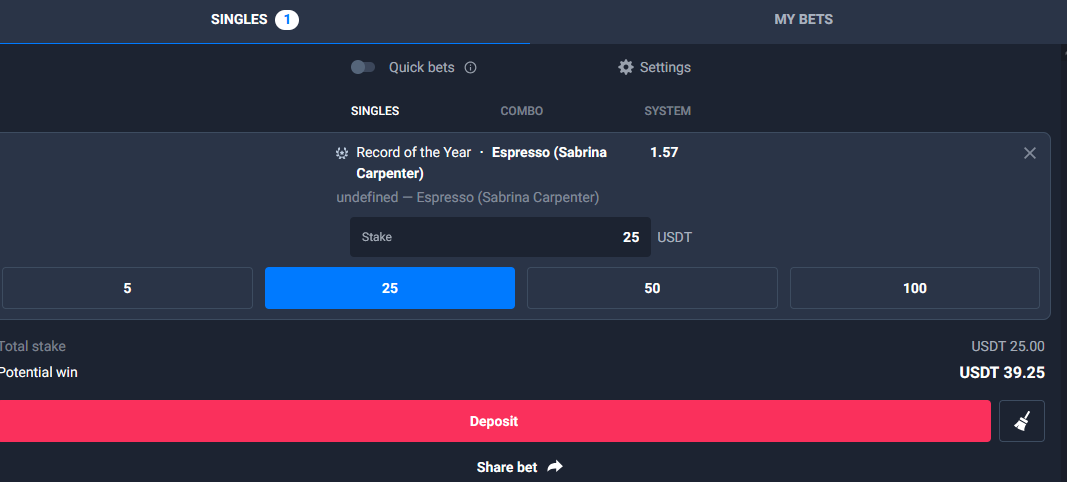Clear betslip with the broom icon
1067x482 pixels.
[1021, 421]
